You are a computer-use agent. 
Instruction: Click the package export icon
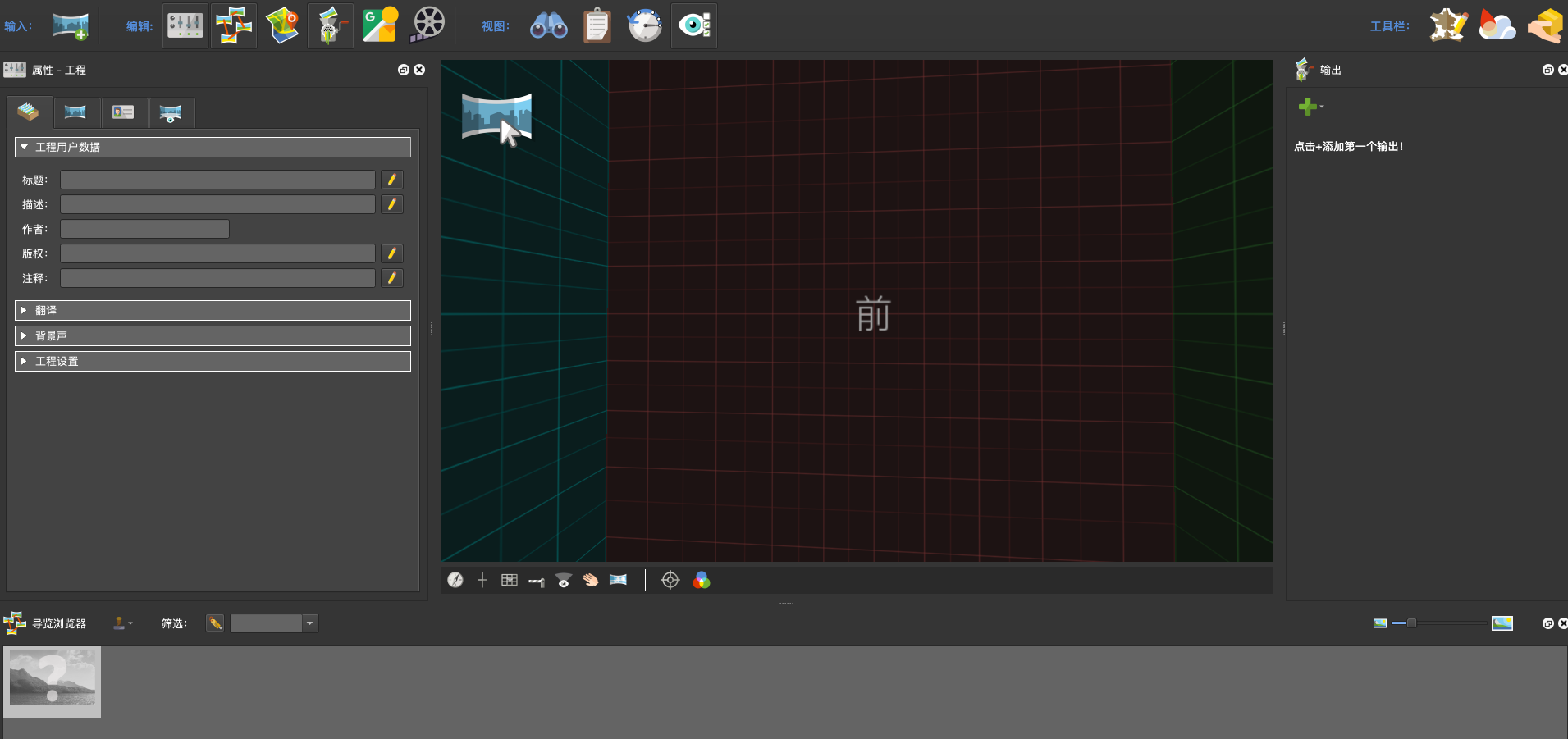[1545, 25]
